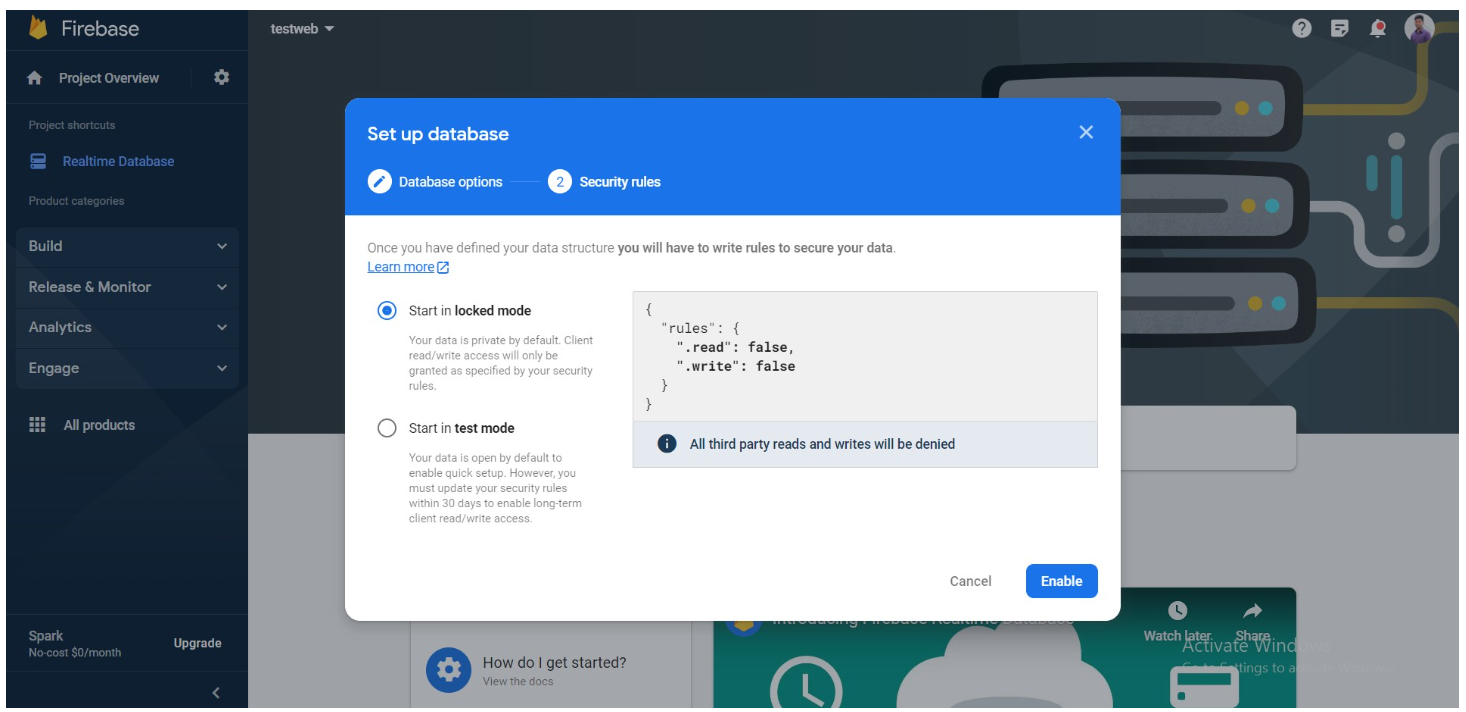Open How do I get started docs
This screenshot has width=1466, height=712.
point(554,662)
